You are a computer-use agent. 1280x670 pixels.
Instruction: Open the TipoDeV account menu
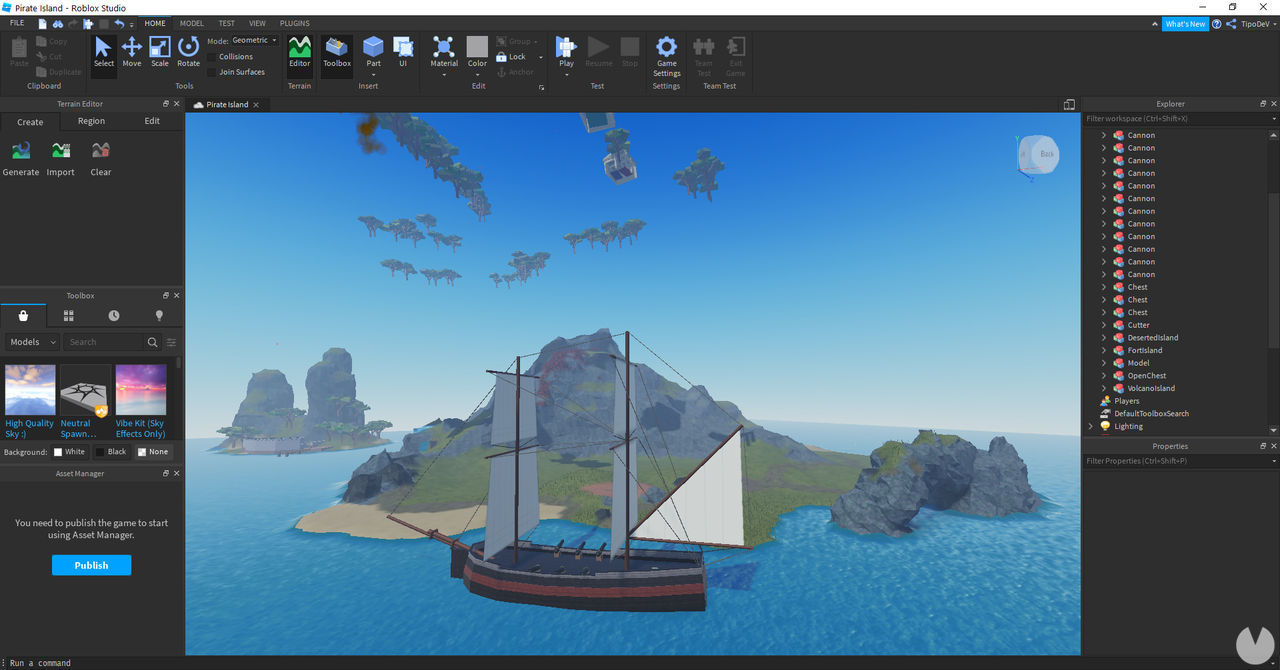(1258, 24)
